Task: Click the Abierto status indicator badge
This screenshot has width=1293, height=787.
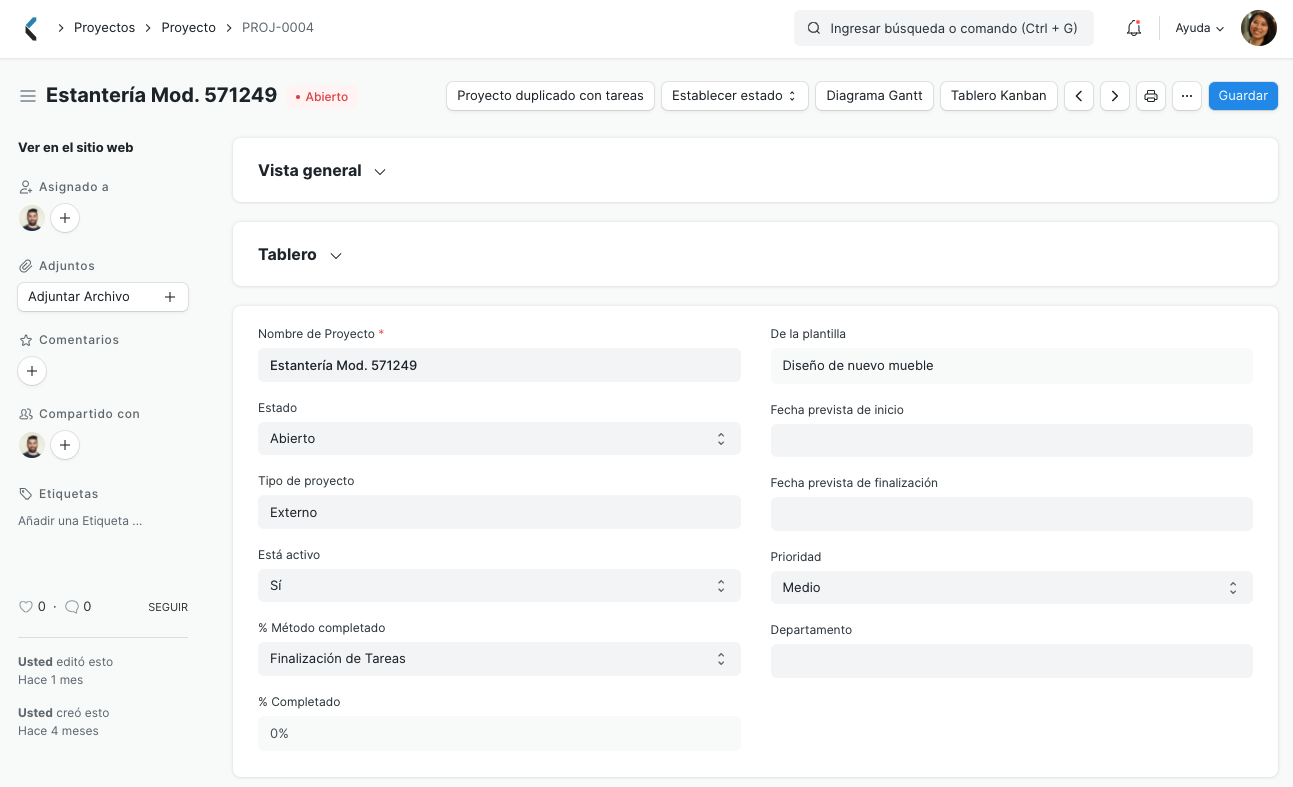Action: click(x=322, y=97)
